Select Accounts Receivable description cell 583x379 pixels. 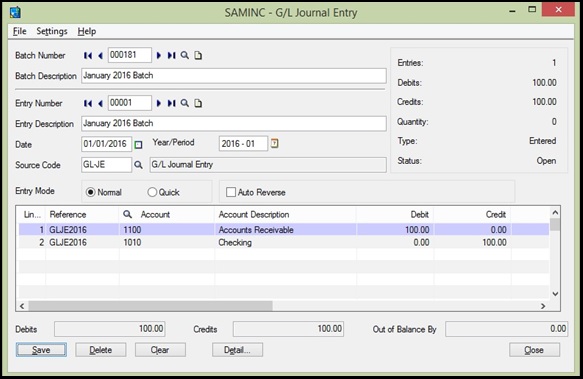pos(285,230)
